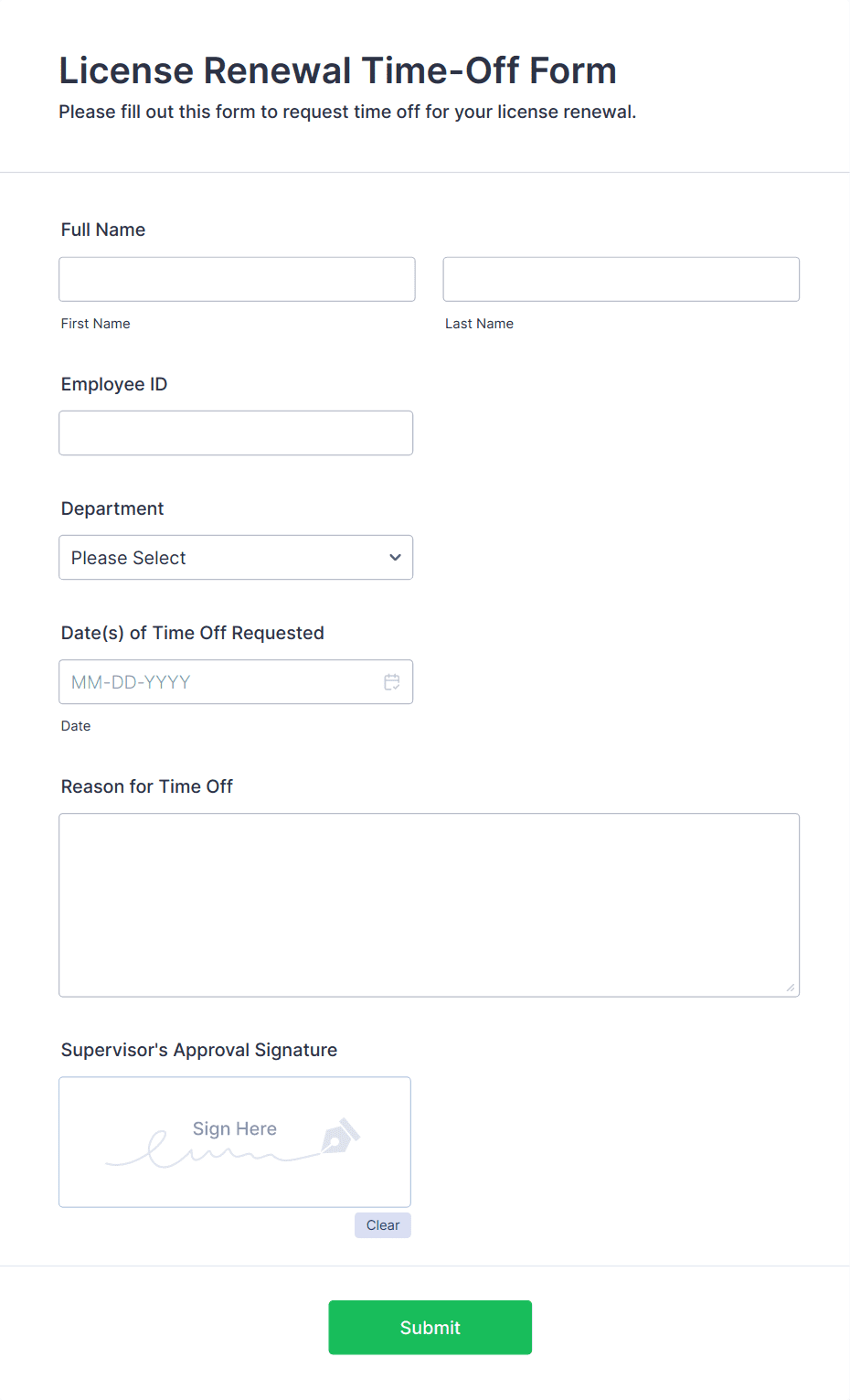Expand the Please Select department menu
The height and width of the screenshot is (1400, 850).
(236, 557)
